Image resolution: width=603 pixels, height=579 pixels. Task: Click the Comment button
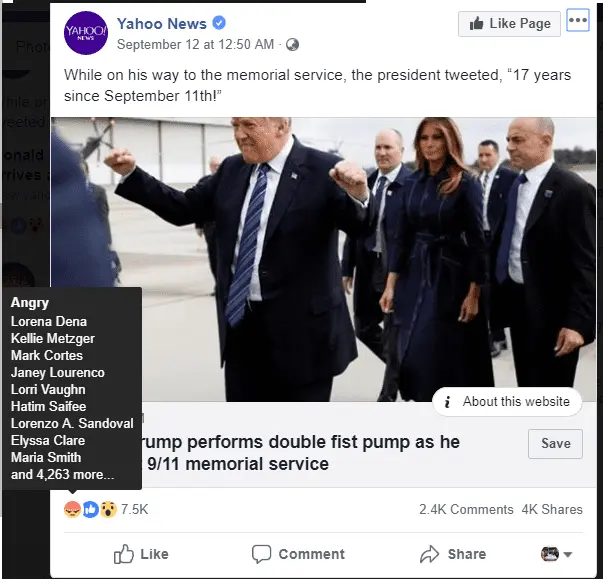point(298,554)
